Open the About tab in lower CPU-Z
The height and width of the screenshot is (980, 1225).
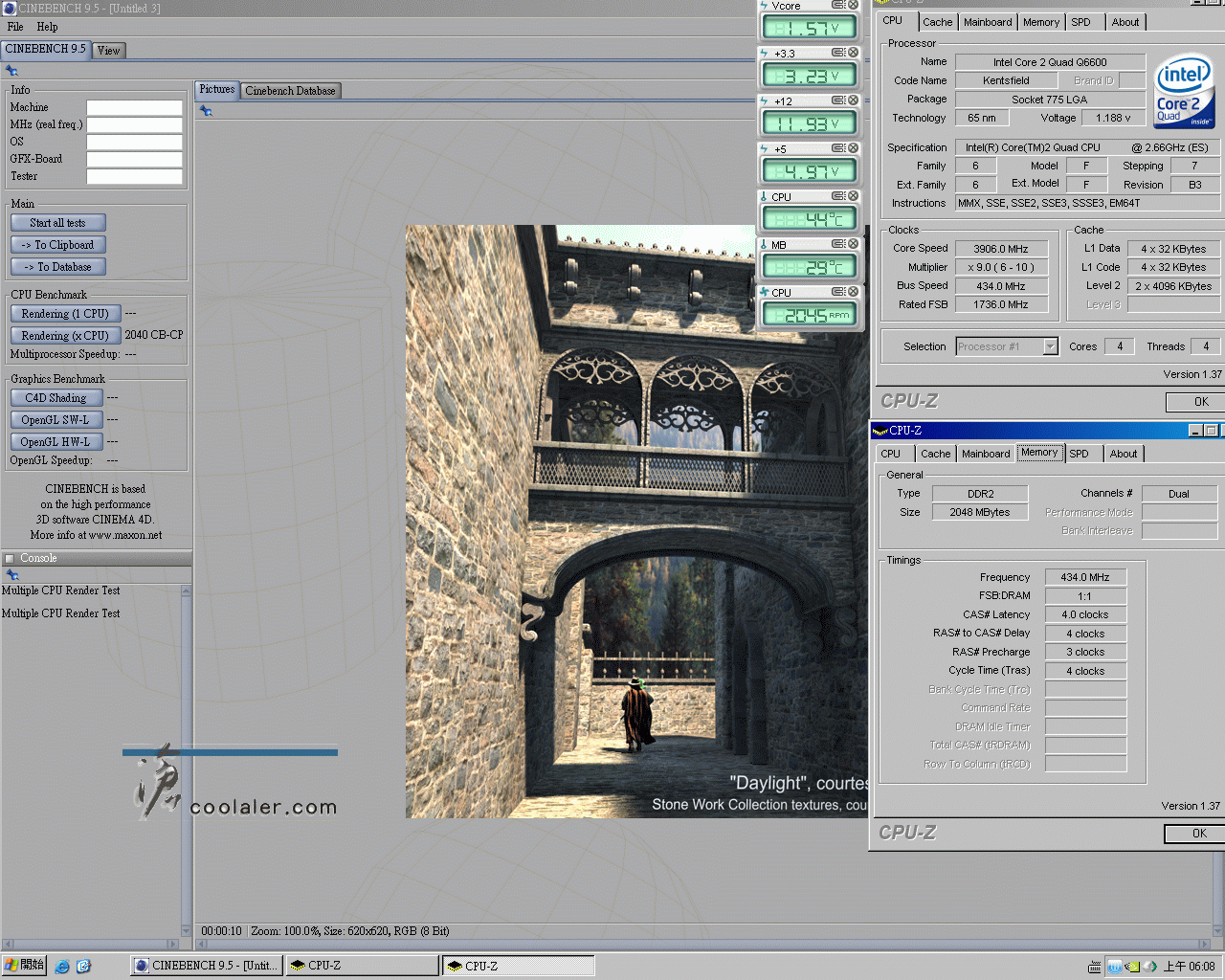pos(1124,454)
